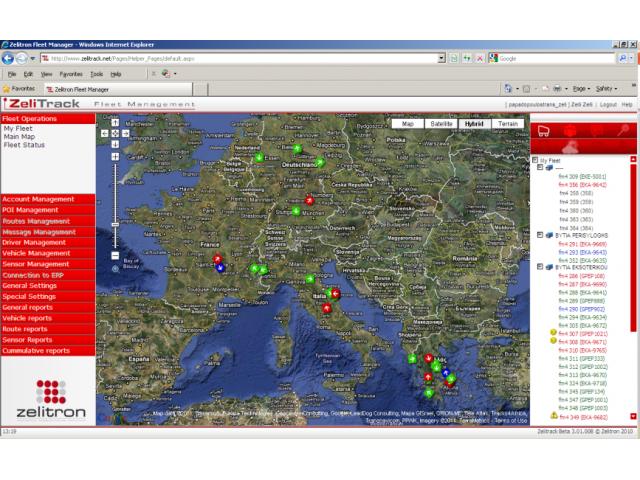Click the red vehicle marker near Nürnberg
Viewport: 640px width, 480px height.
(x=309, y=200)
